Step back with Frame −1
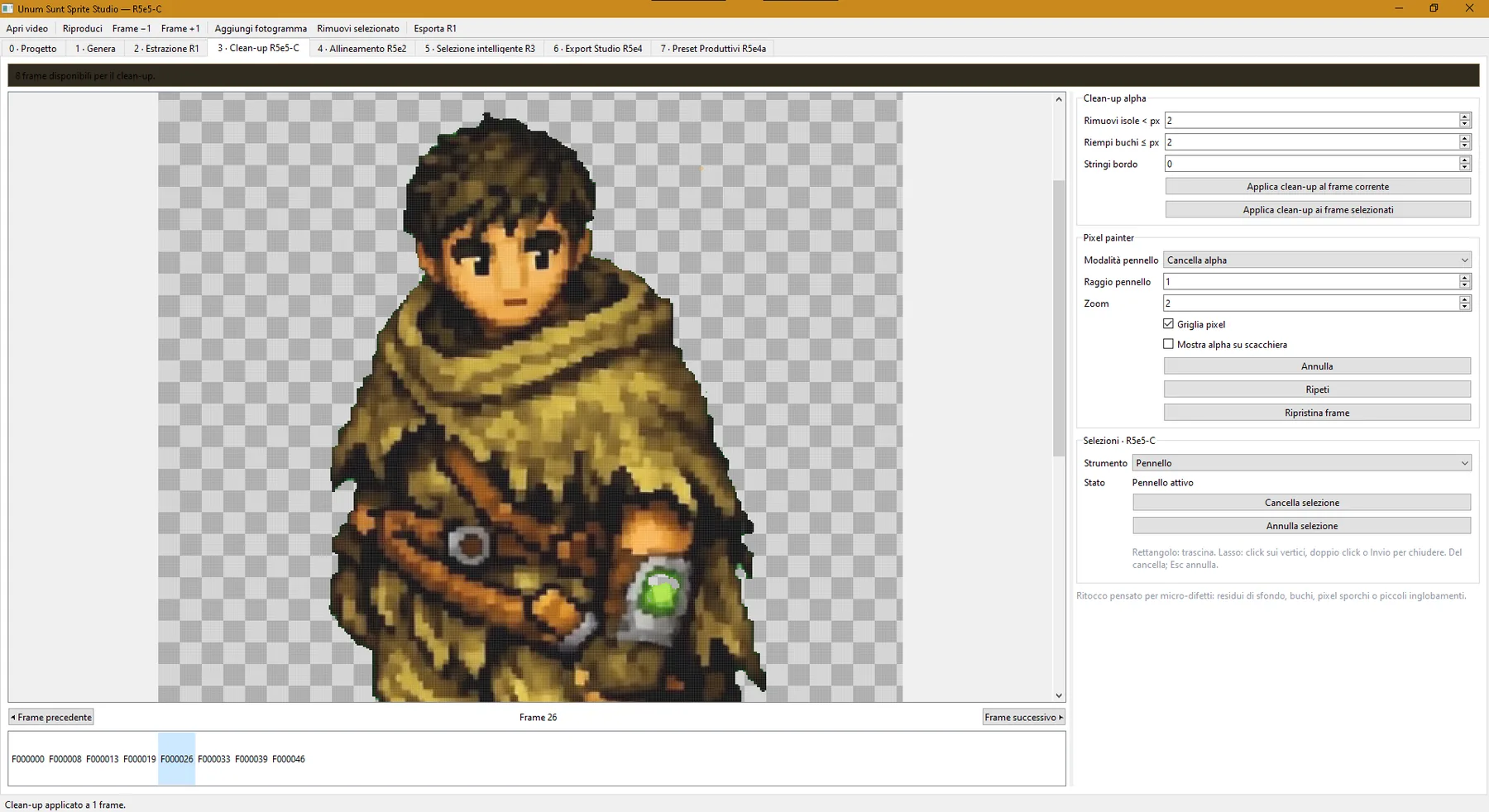The image size is (1489, 812). coord(132,28)
